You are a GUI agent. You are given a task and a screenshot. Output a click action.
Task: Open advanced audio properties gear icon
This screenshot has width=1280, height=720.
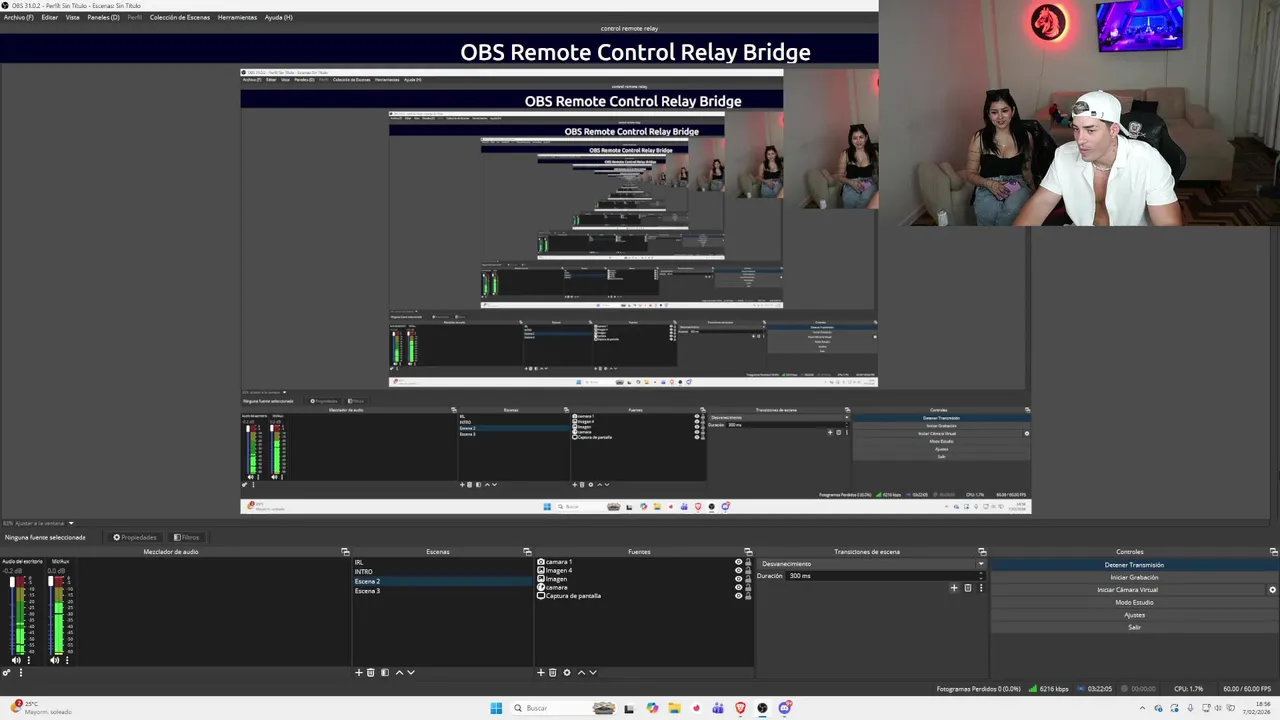coord(6,673)
